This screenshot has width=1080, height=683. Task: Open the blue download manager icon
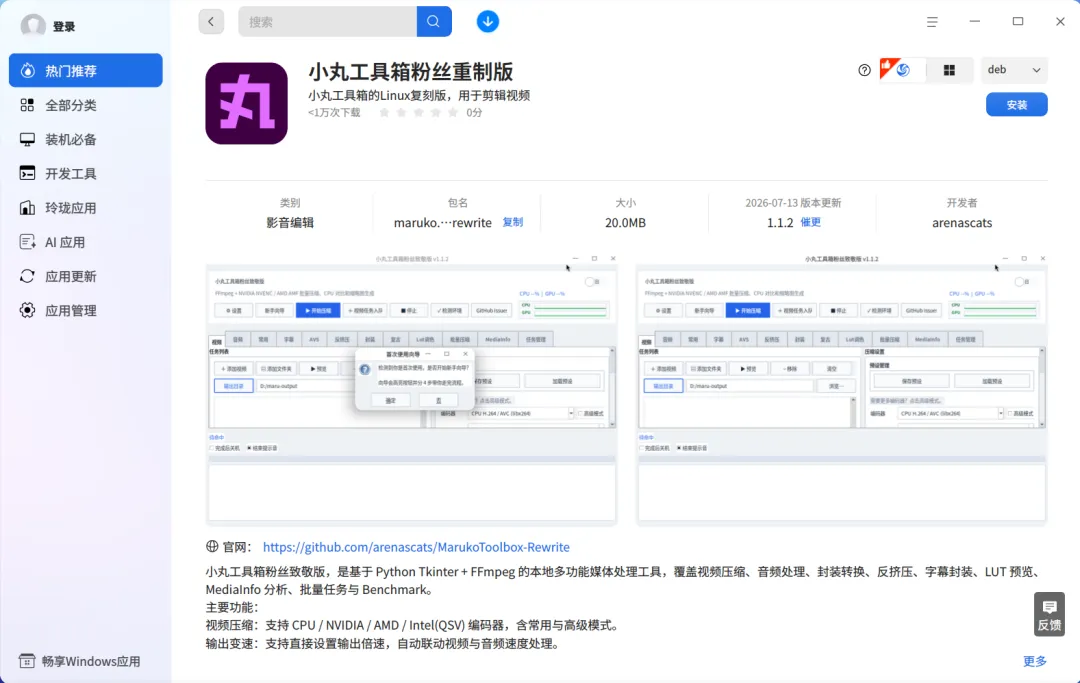[x=488, y=21]
